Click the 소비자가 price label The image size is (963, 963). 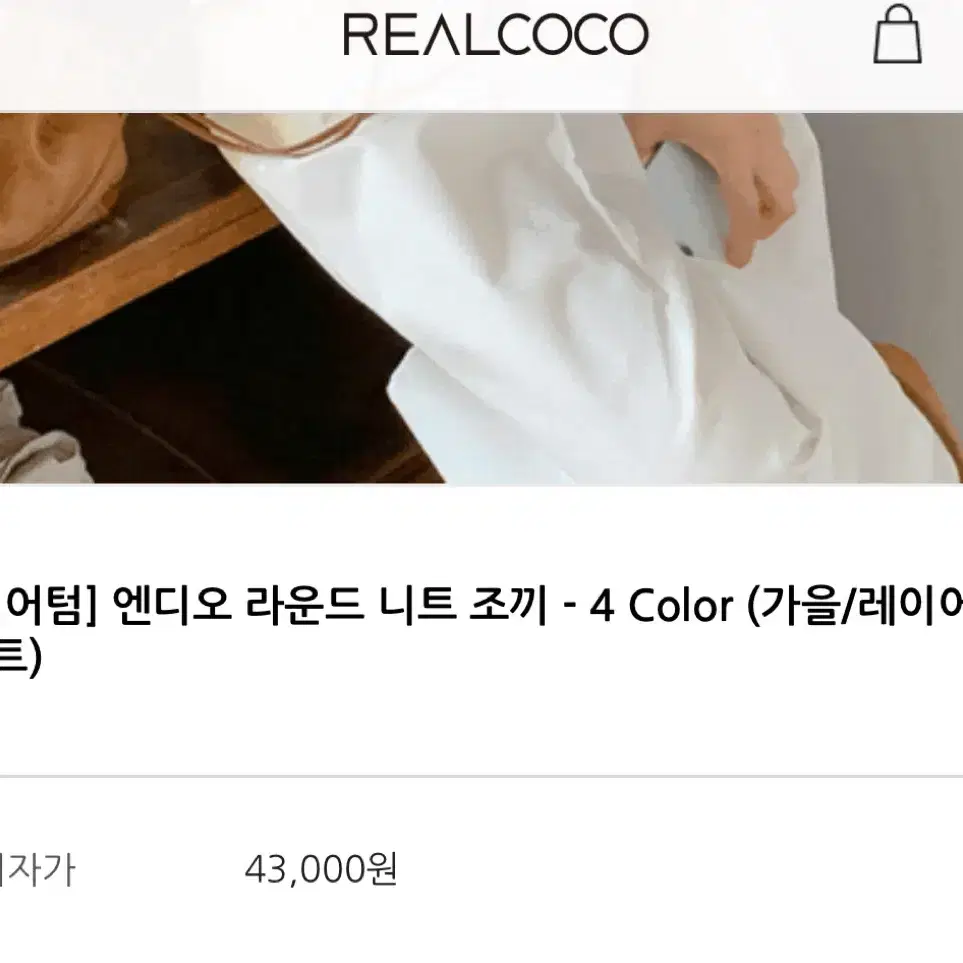(37, 870)
